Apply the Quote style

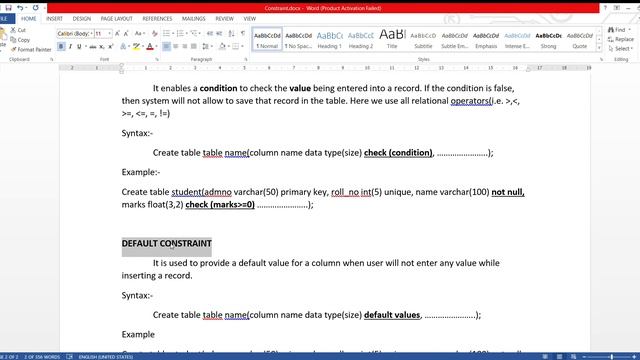click(580, 40)
